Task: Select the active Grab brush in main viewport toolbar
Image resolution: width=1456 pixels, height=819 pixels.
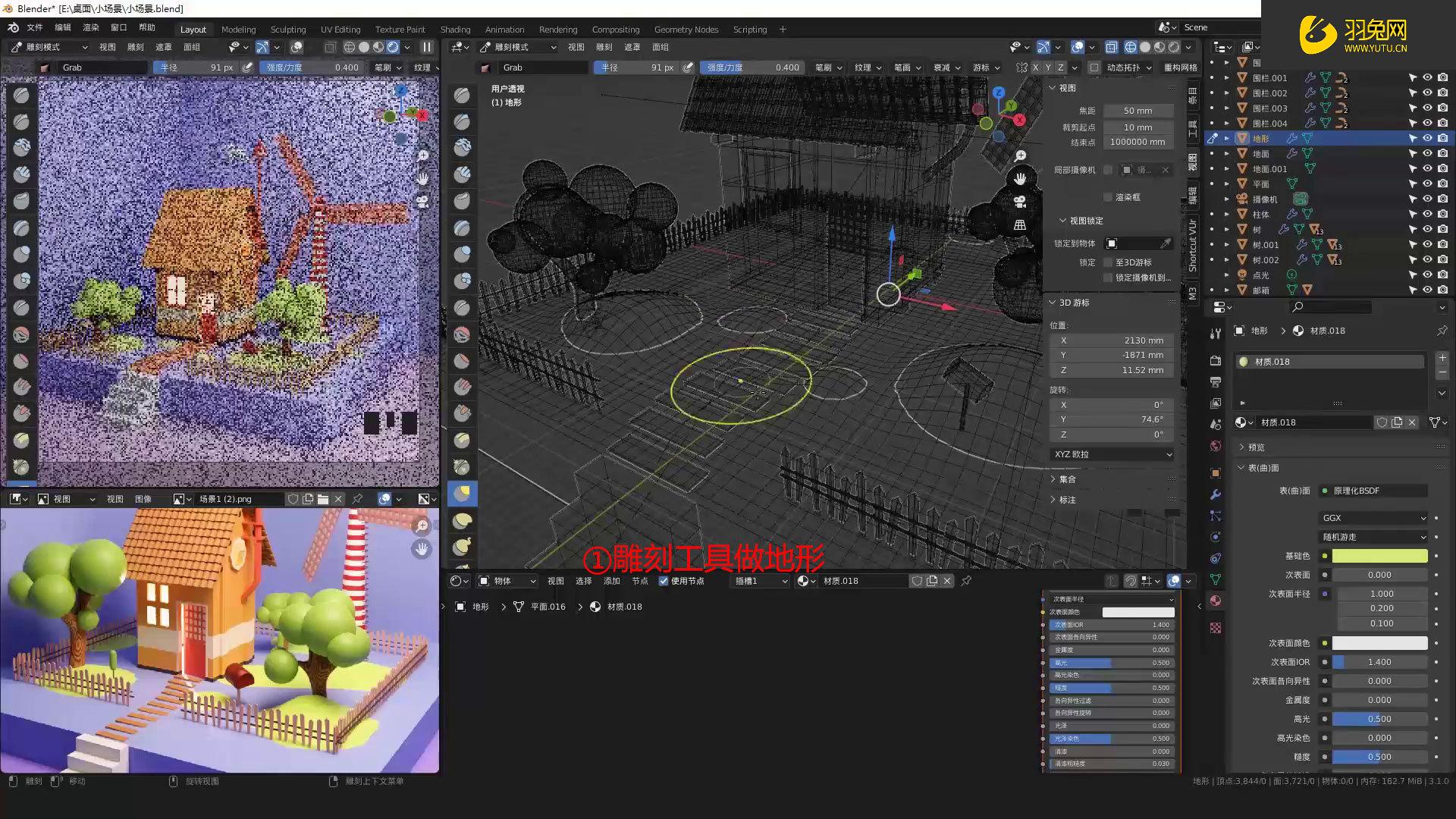Action: coord(462,494)
